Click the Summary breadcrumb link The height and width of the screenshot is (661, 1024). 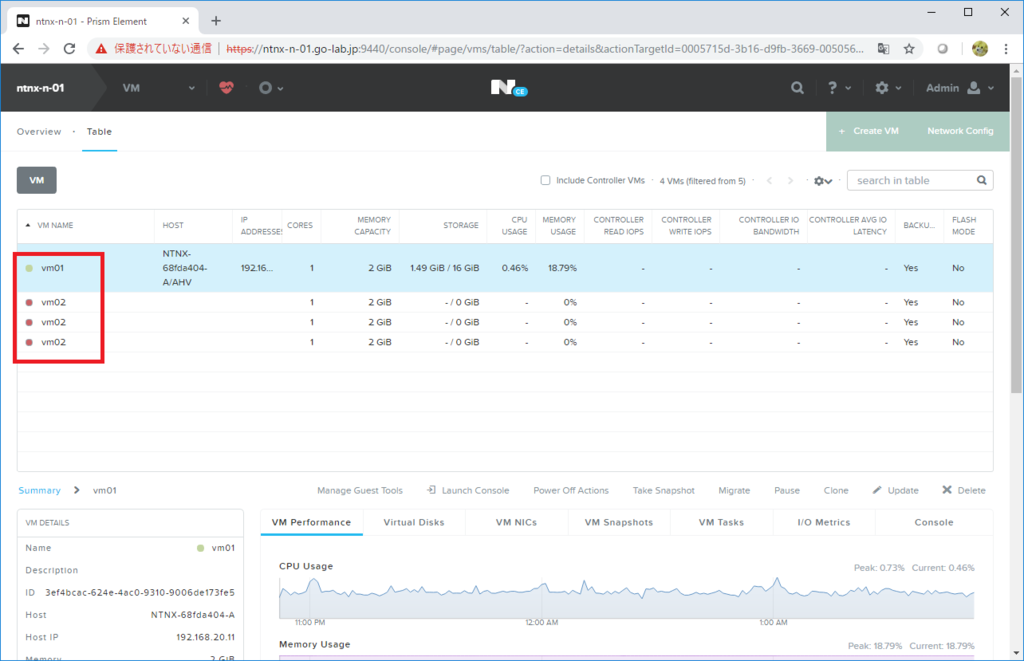(x=39, y=491)
